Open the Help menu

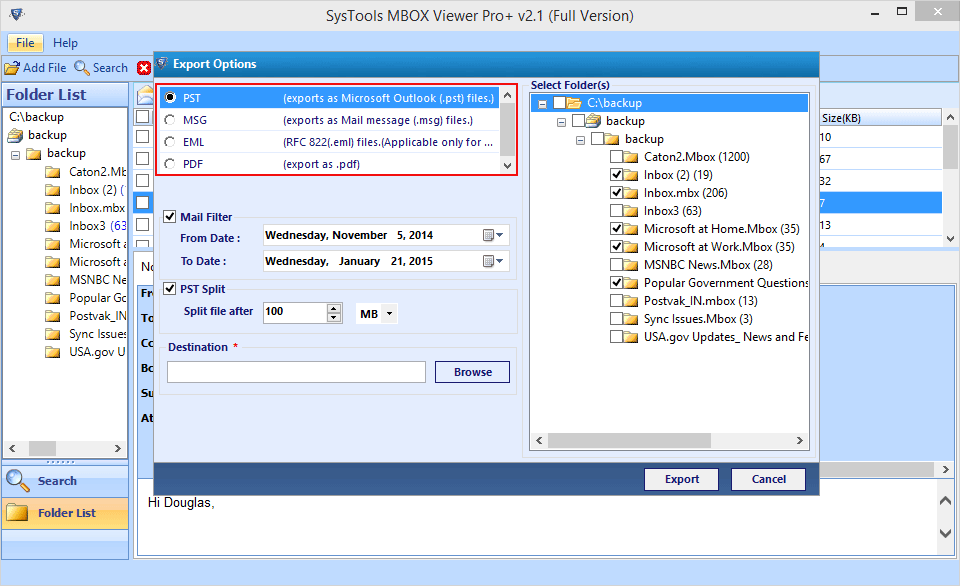[65, 43]
